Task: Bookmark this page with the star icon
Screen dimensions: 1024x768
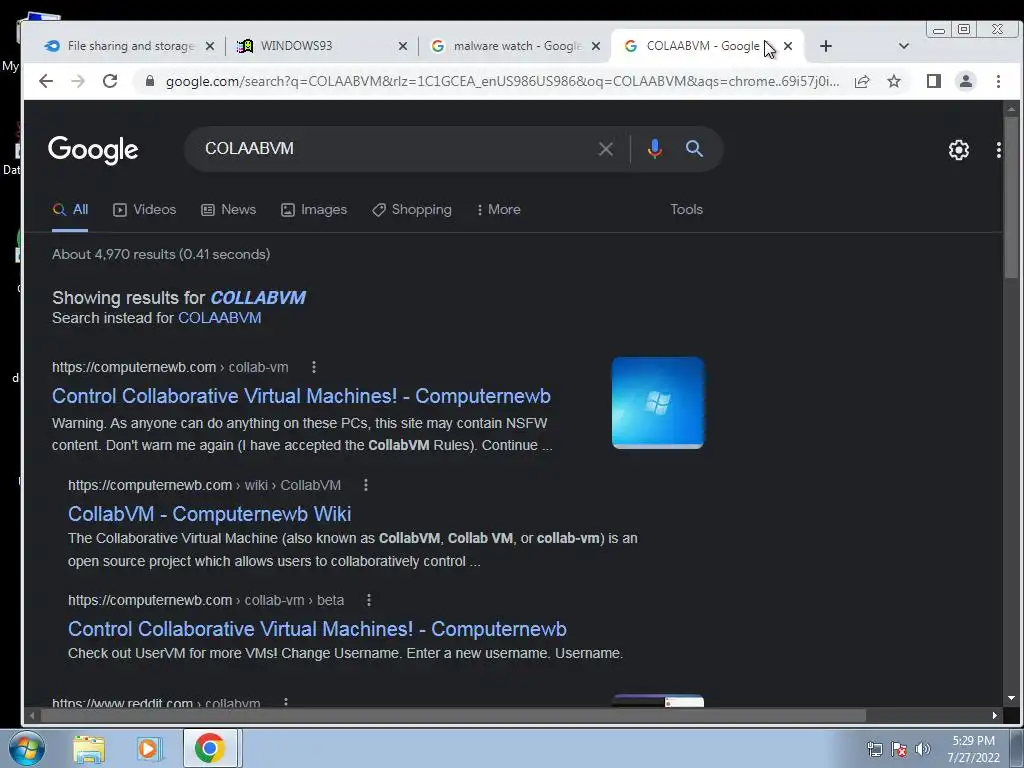Action: [x=894, y=81]
